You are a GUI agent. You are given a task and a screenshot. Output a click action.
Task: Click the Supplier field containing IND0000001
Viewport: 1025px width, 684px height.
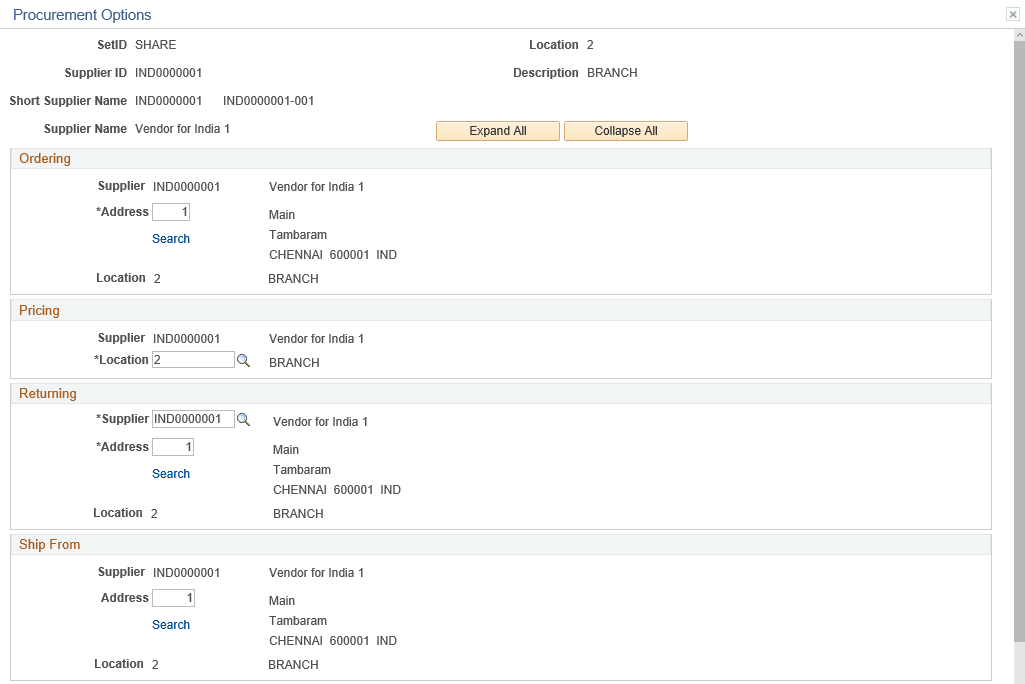tap(195, 418)
